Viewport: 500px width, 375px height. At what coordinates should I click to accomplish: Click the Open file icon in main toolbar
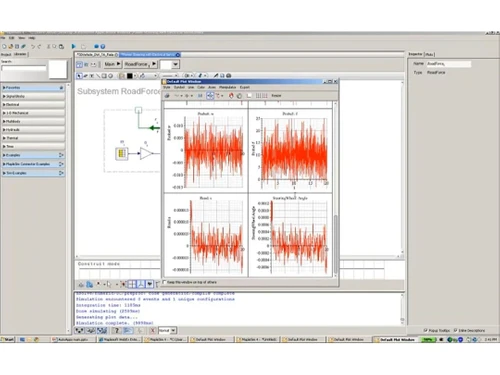[x=11, y=46]
